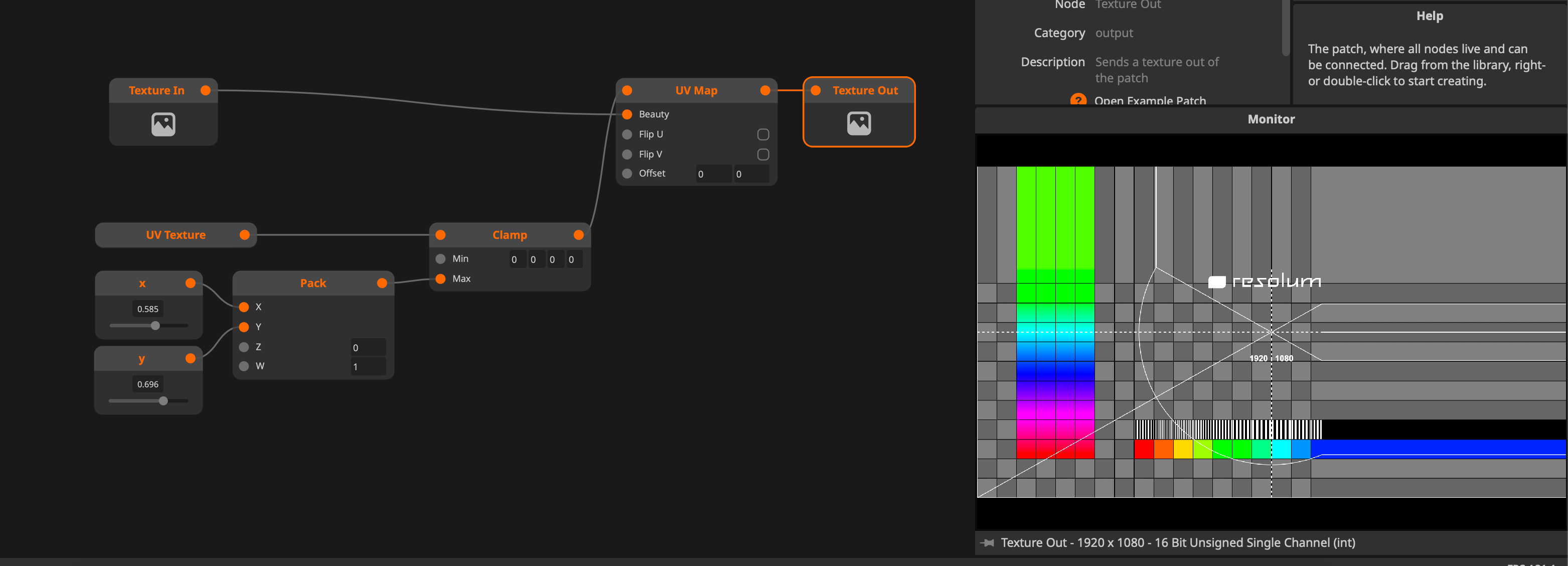Click the orange help icon by Open Example Patch
Image resolution: width=1568 pixels, height=566 pixels.
(x=1078, y=100)
